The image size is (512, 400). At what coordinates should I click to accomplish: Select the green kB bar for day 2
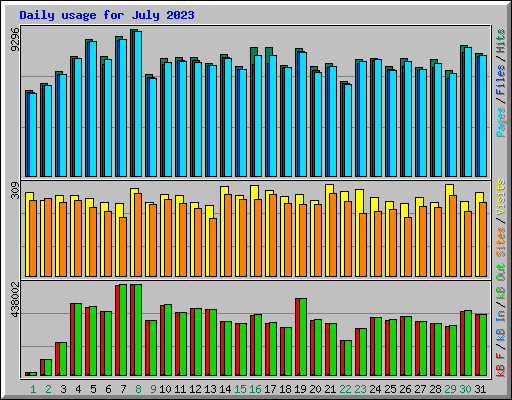pyautogui.click(x=48, y=367)
